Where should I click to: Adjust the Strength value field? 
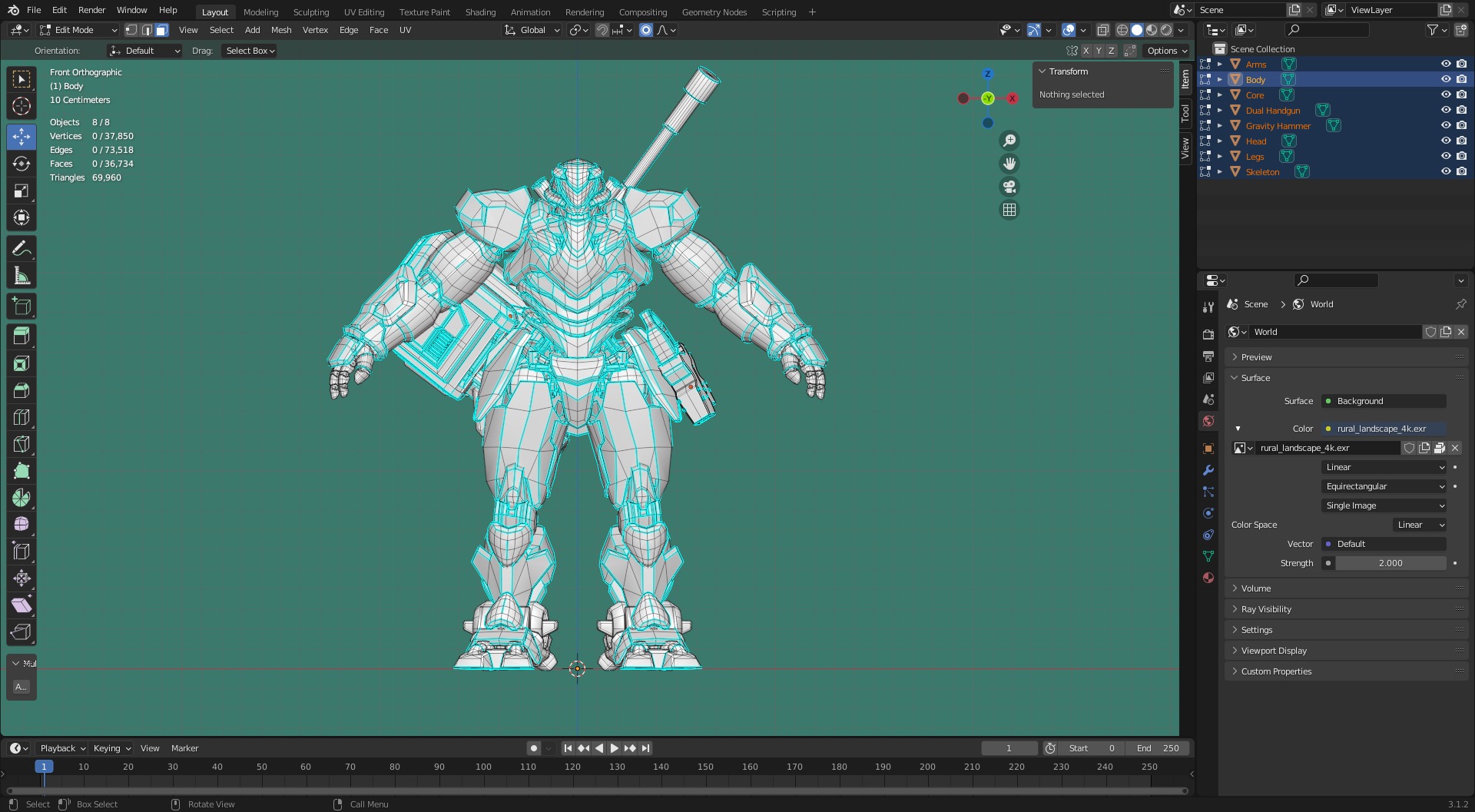coord(1390,563)
